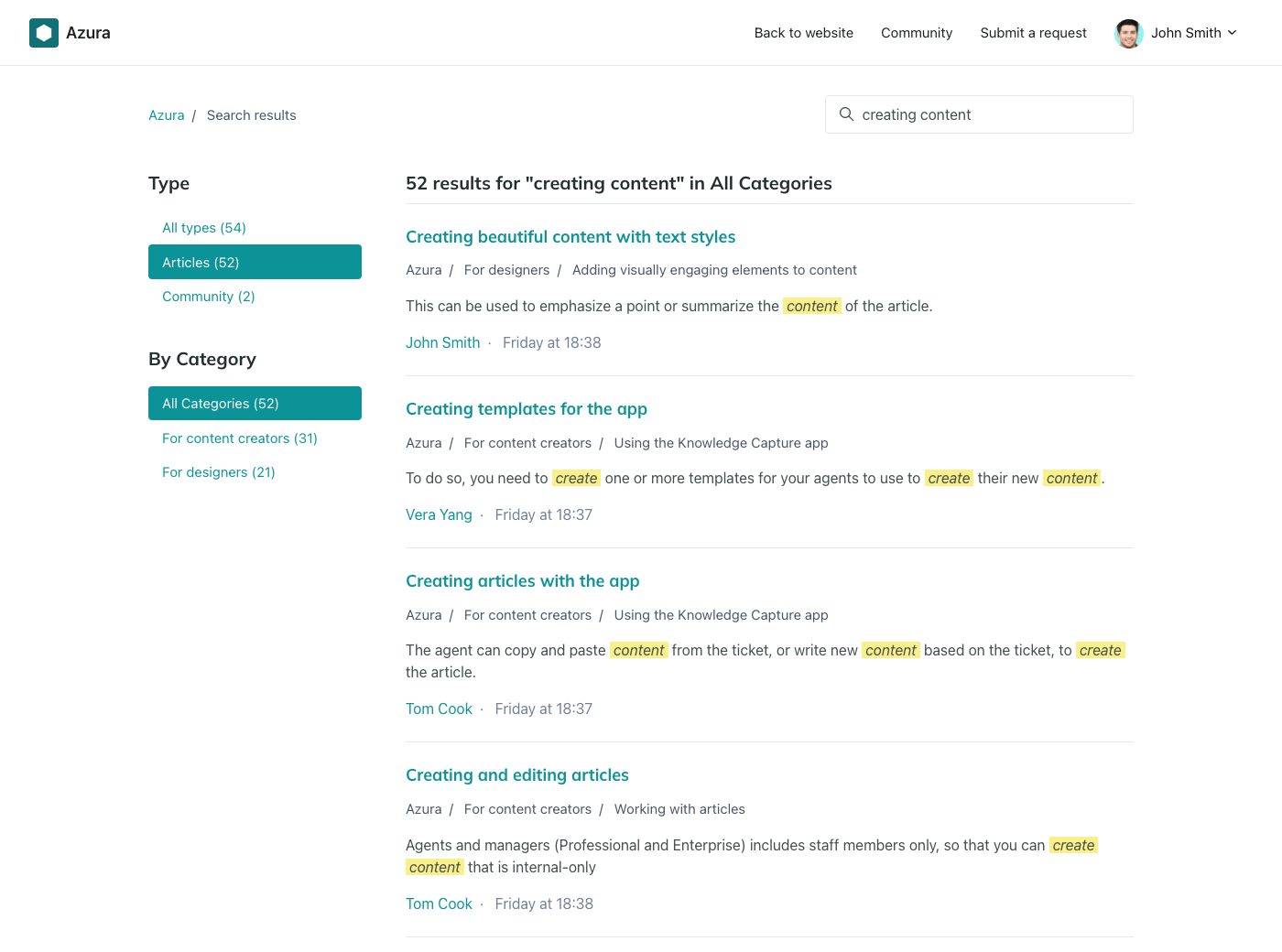Open Creating articles with the app result
This screenshot has width=1282, height=952.
(x=522, y=581)
